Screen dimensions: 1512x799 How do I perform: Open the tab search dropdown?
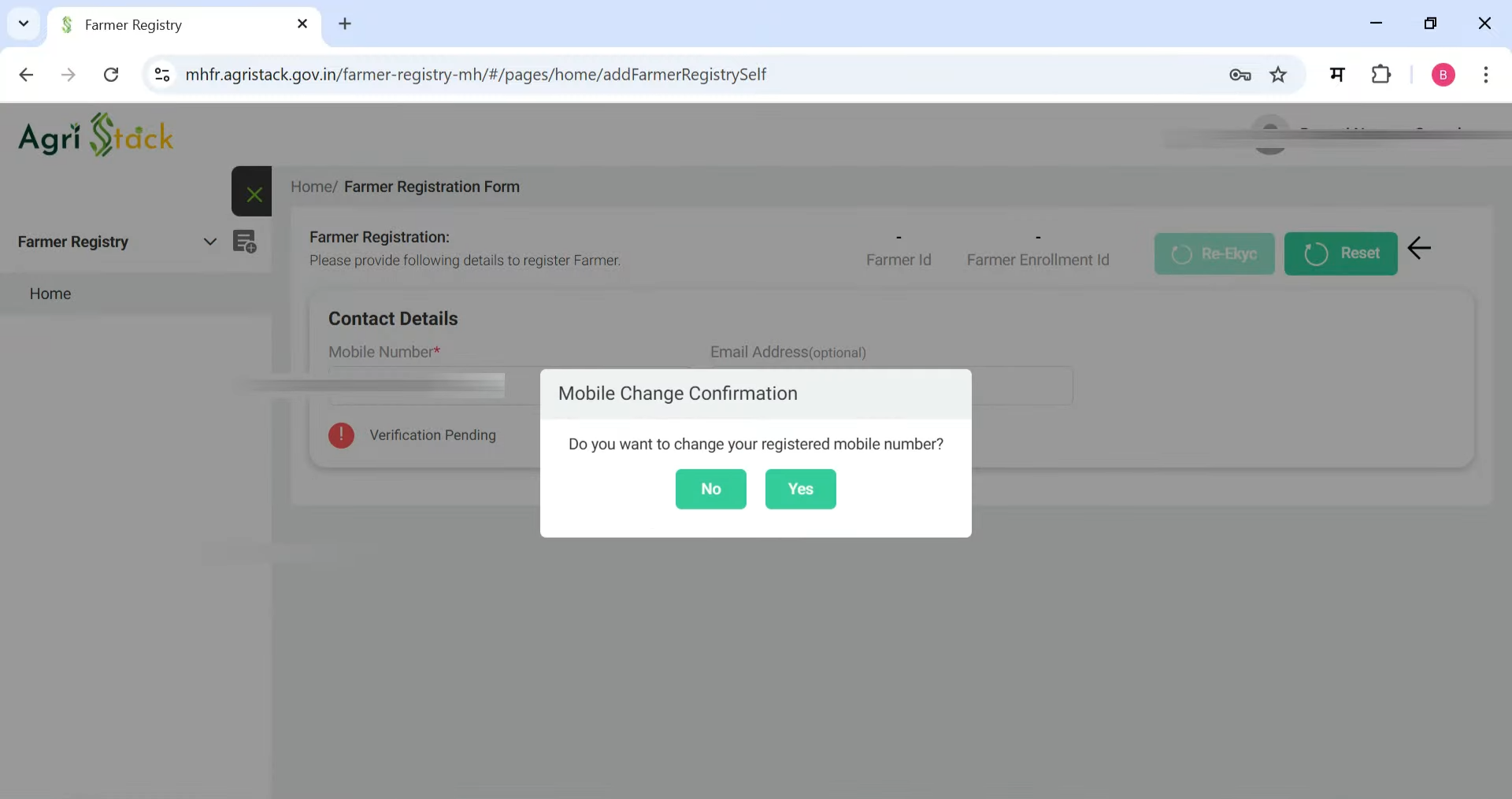[24, 24]
